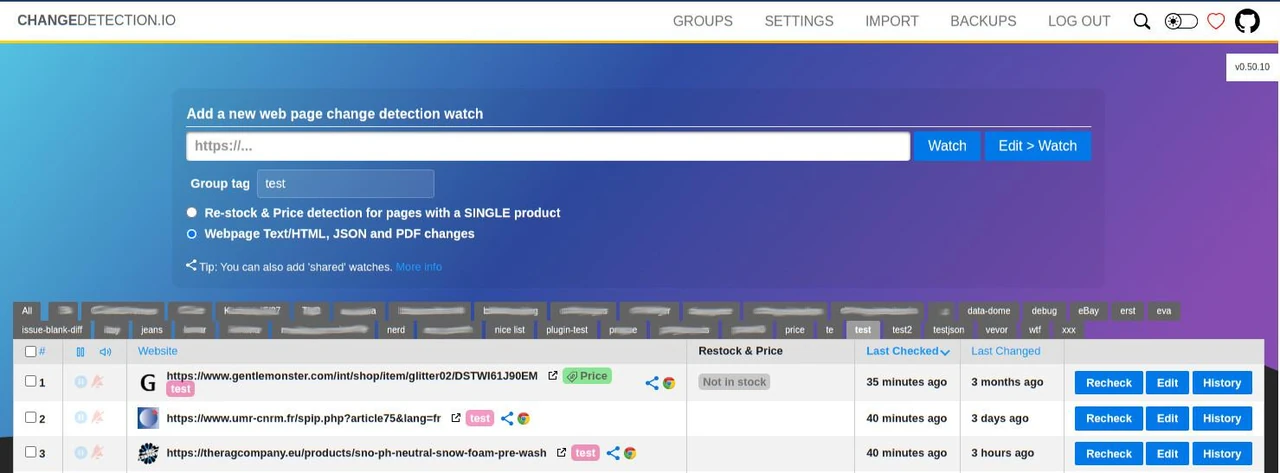The height and width of the screenshot is (473, 1280).
Task: Tick the checkbox for row 1
Action: pyautogui.click(x=31, y=381)
